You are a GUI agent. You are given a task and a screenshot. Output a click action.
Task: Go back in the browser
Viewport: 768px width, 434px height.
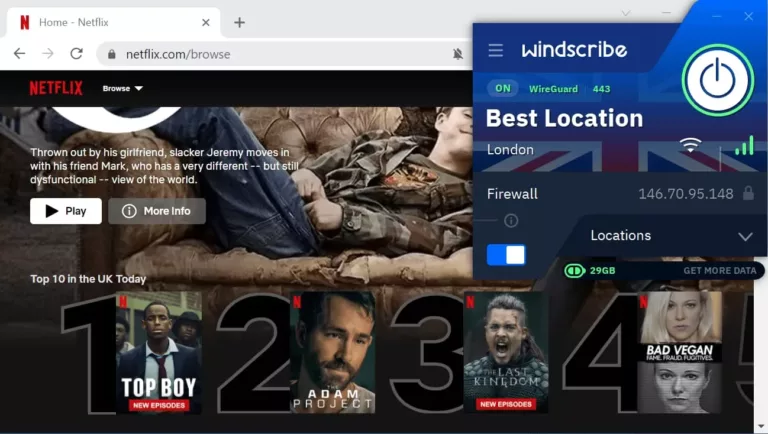tap(20, 54)
